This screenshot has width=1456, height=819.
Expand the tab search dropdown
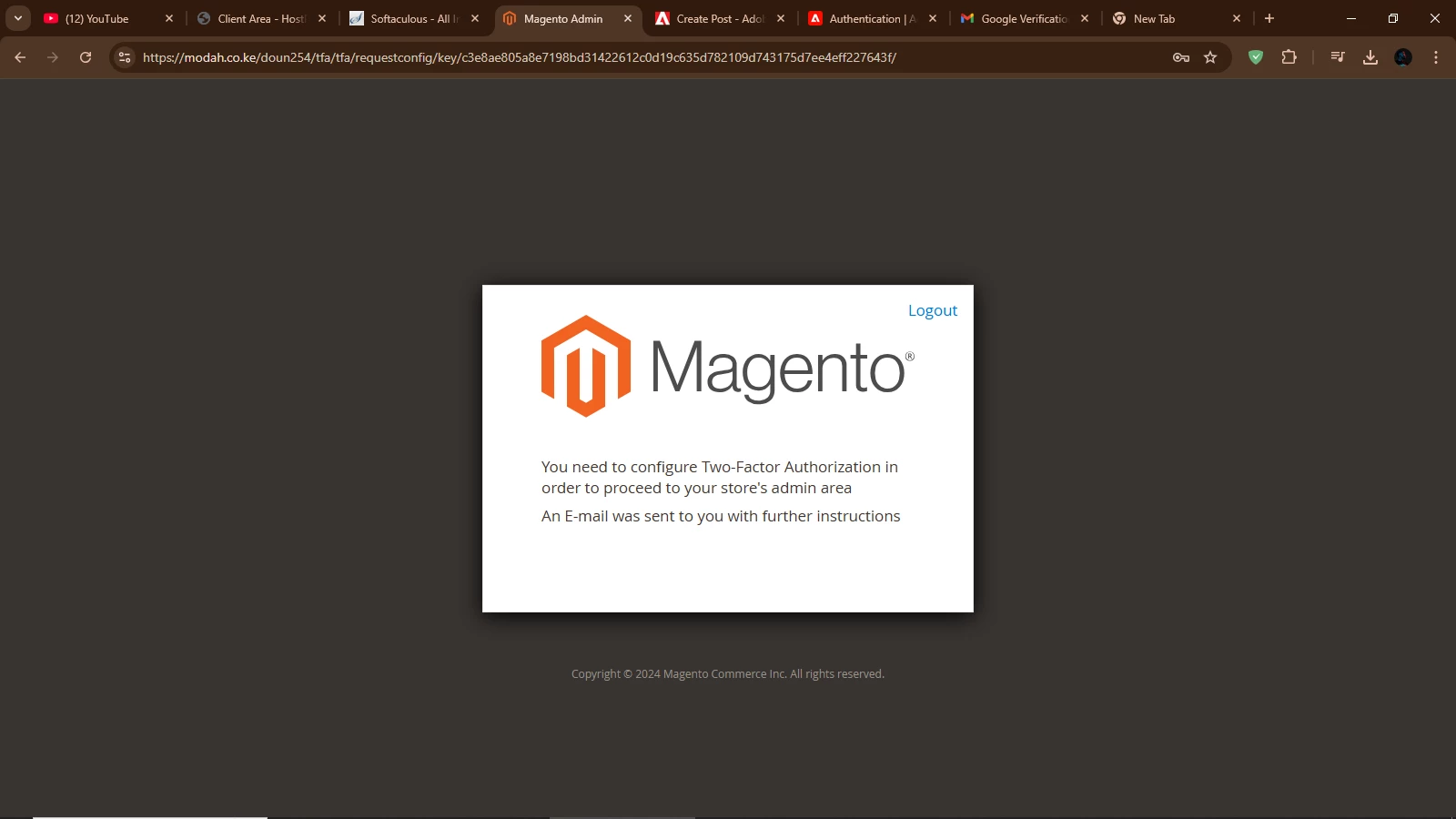[17, 18]
